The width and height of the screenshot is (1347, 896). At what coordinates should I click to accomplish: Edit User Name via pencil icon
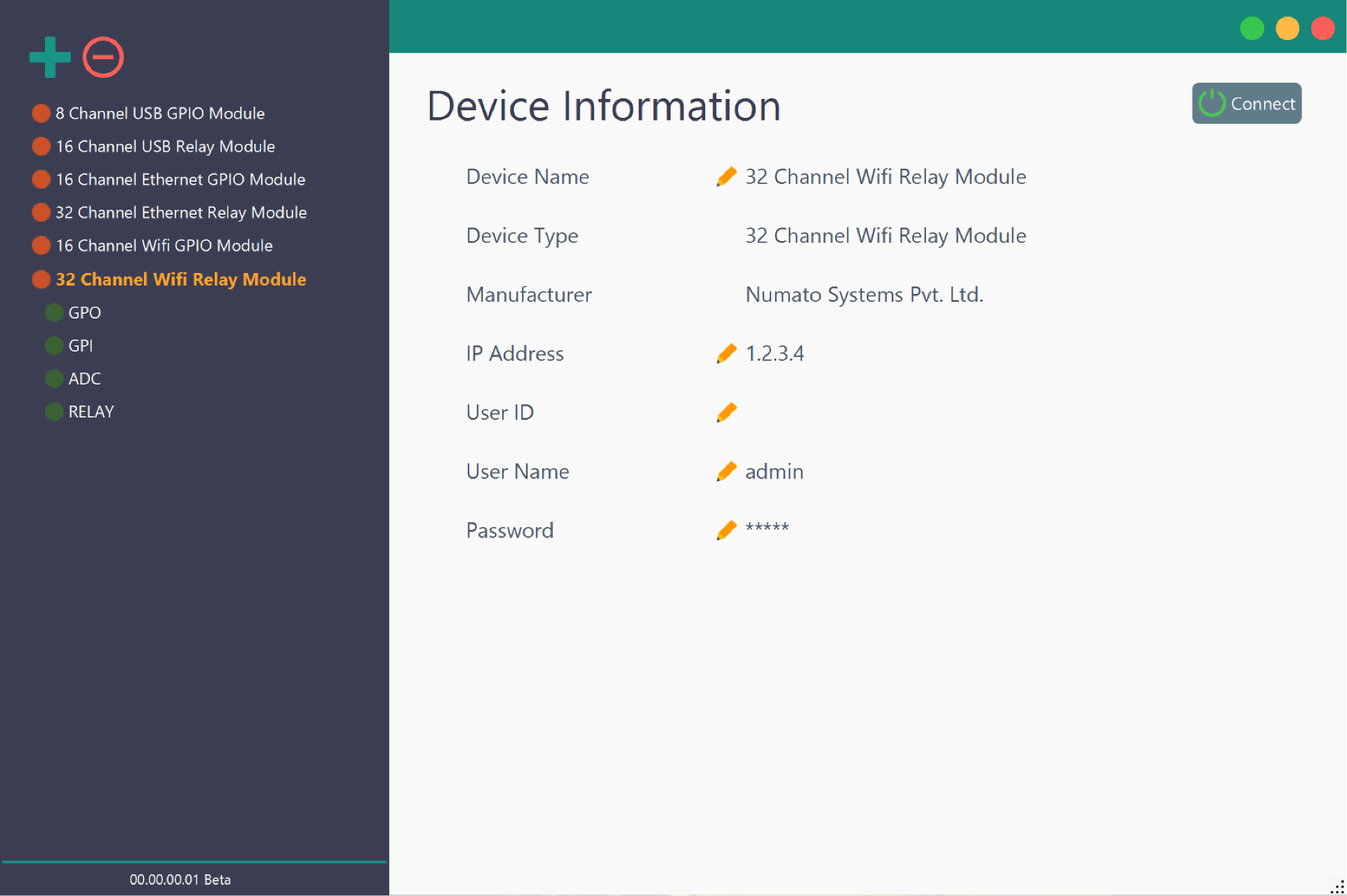pos(726,472)
